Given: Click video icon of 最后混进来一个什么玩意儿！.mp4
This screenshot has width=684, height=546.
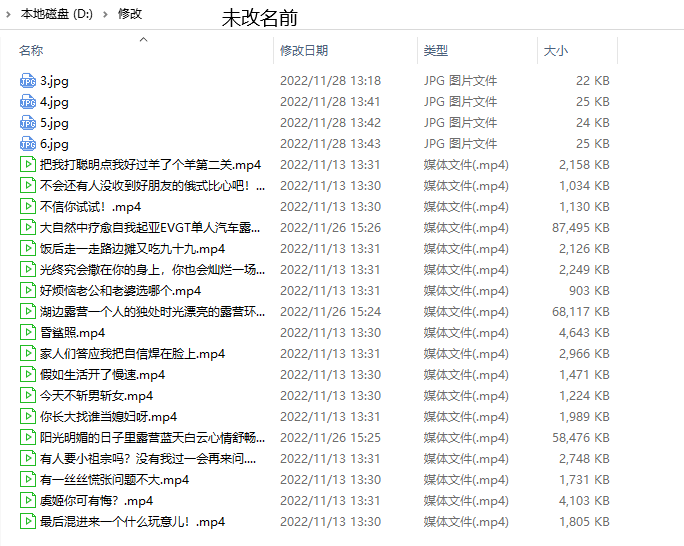Looking at the screenshot, I should coord(28,521).
